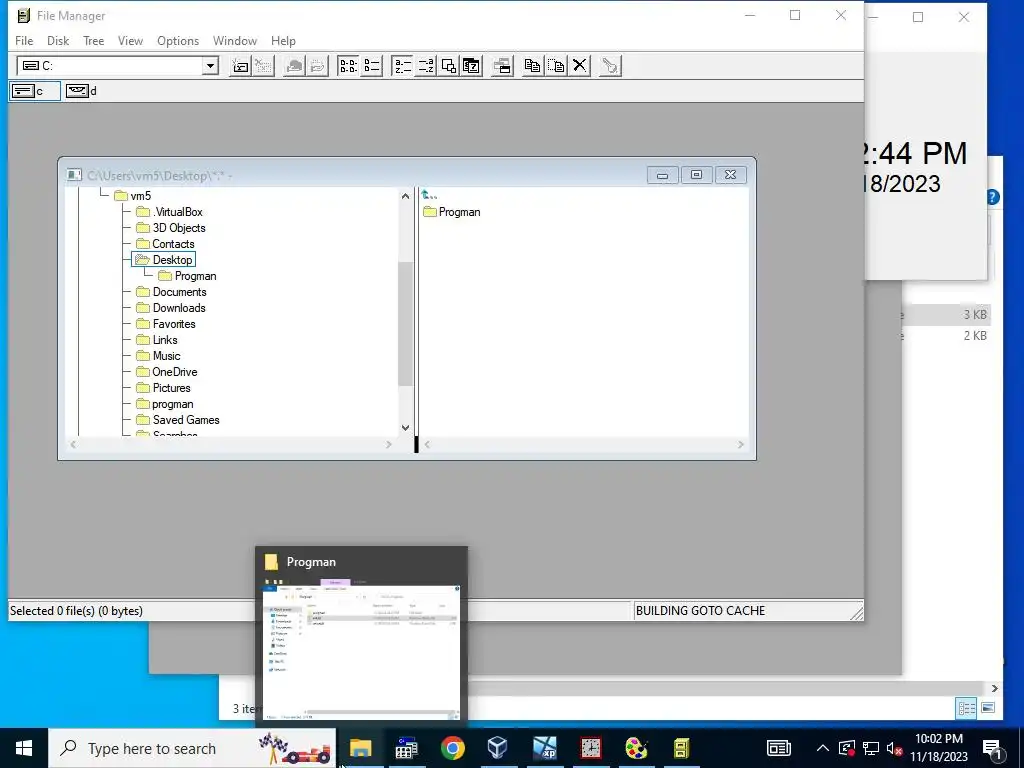
Task: Switch to names-only file view icon
Action: coord(347,66)
